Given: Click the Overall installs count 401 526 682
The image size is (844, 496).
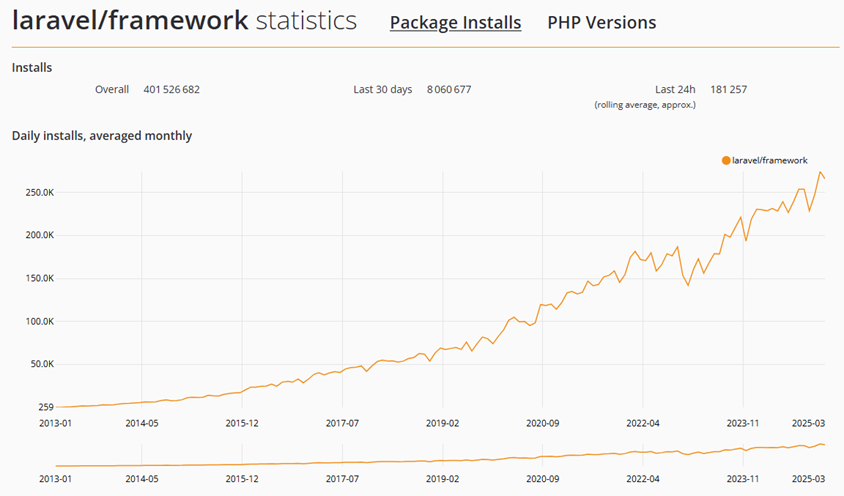Looking at the screenshot, I should tap(171, 89).
